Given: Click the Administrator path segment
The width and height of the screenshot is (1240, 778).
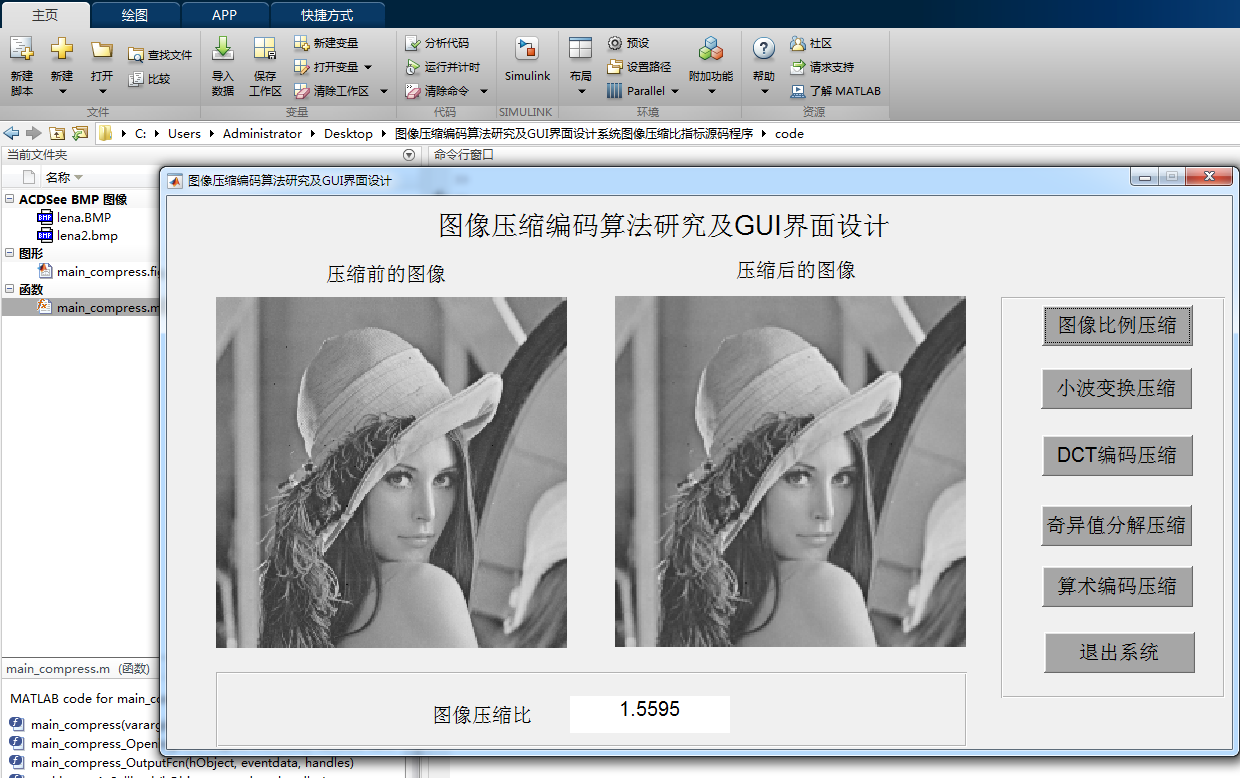Looking at the screenshot, I should [x=262, y=133].
